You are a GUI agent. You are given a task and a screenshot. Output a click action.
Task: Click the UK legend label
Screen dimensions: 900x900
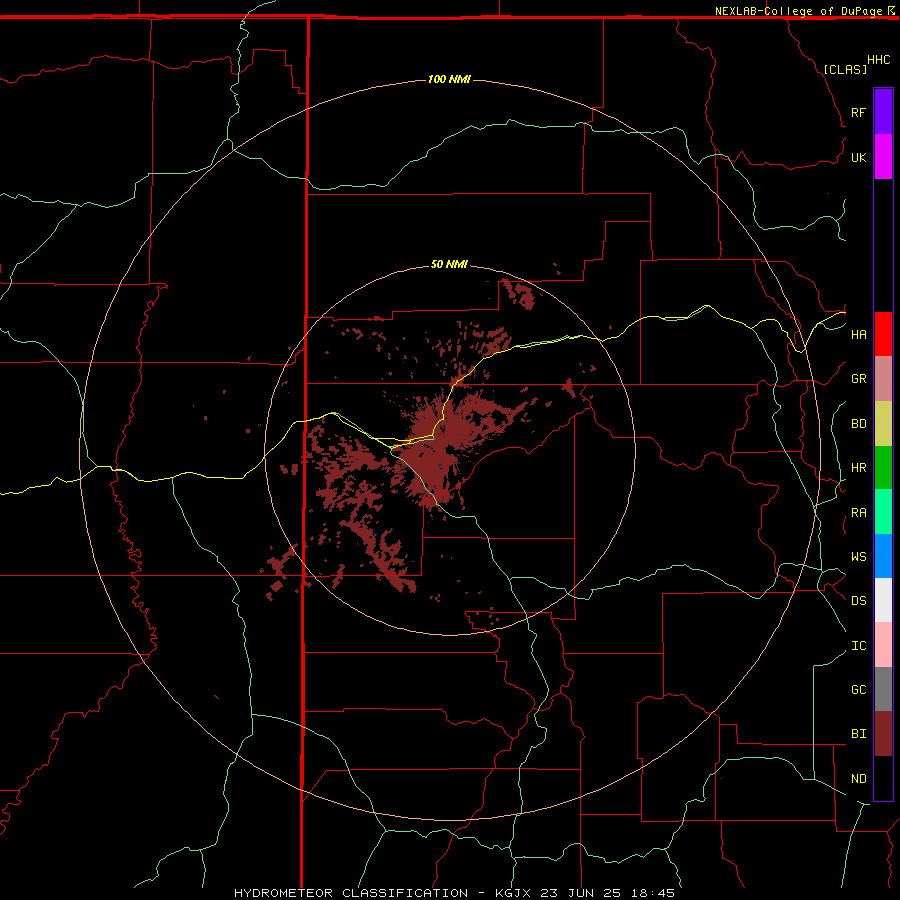coord(858,157)
